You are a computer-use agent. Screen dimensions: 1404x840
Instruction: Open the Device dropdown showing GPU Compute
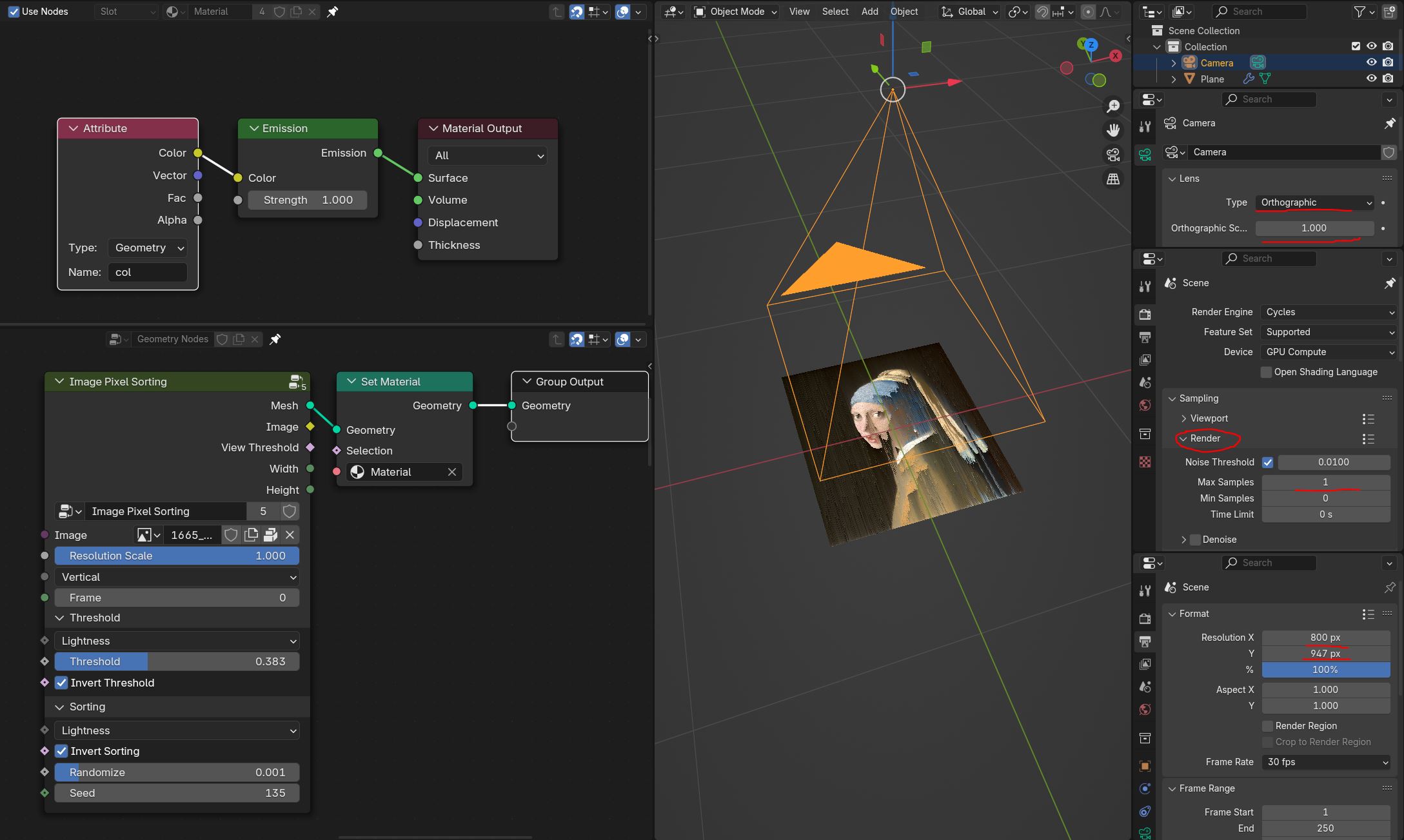[x=1329, y=352]
